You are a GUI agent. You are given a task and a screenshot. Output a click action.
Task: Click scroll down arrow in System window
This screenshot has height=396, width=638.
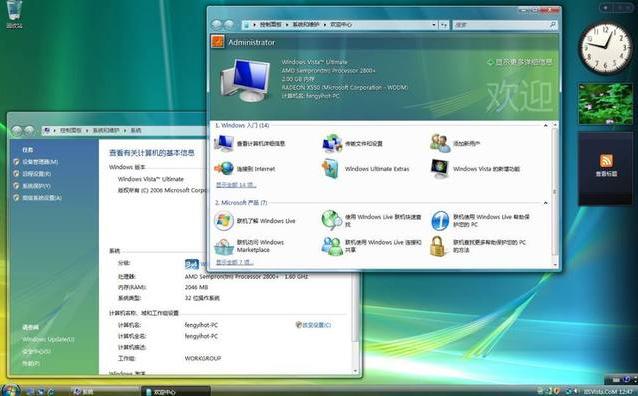point(356,371)
